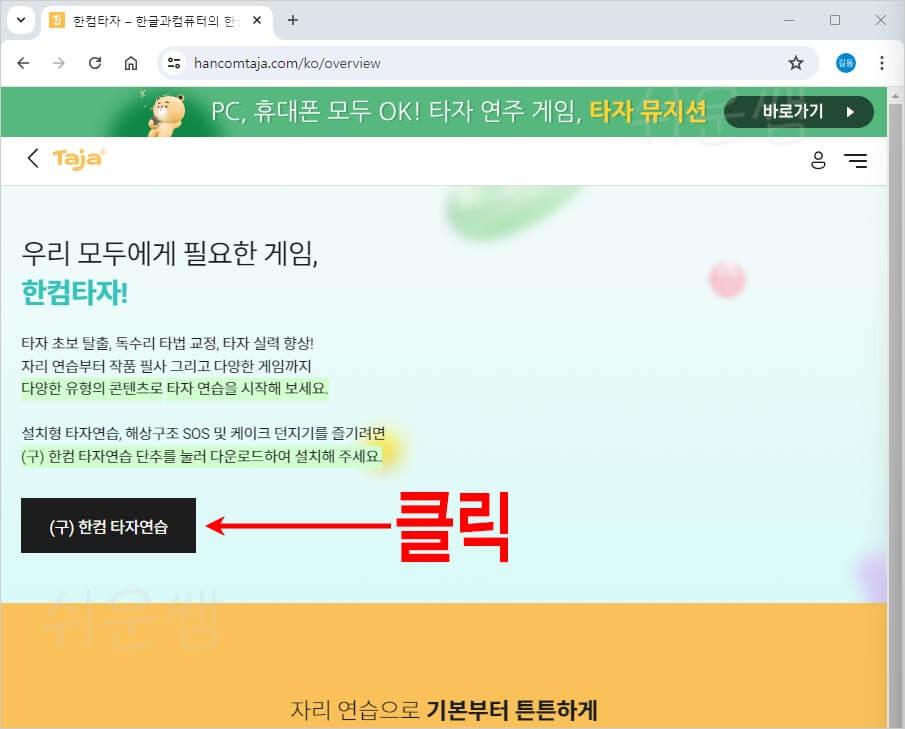Toggle the bookmark star for this page
The width and height of the screenshot is (905, 729).
coord(796,62)
